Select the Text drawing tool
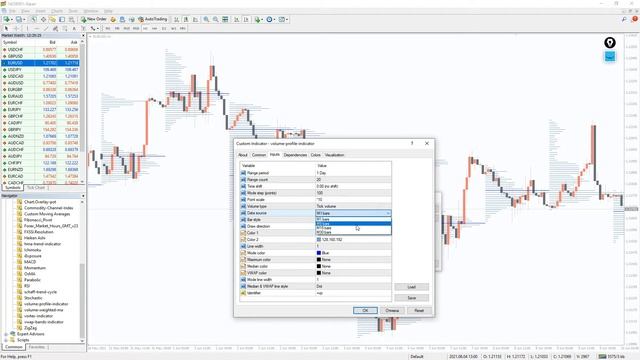640x360 pixels. (74, 29)
